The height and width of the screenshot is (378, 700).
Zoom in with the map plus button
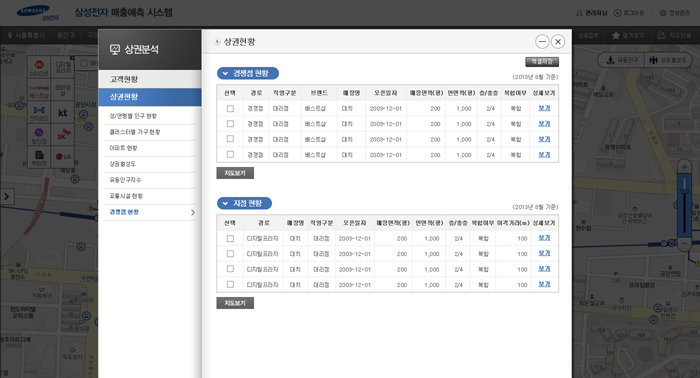684,167
